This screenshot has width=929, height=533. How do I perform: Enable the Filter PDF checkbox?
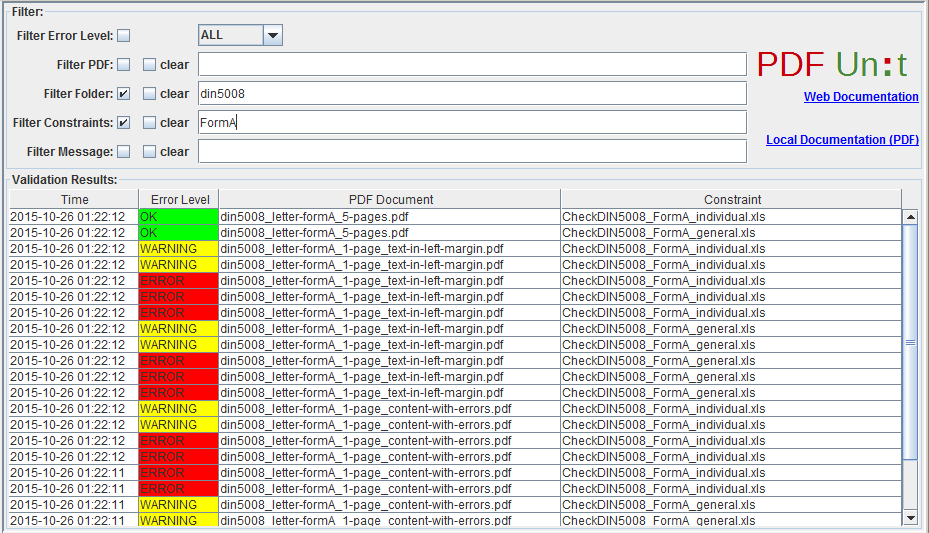coord(124,65)
